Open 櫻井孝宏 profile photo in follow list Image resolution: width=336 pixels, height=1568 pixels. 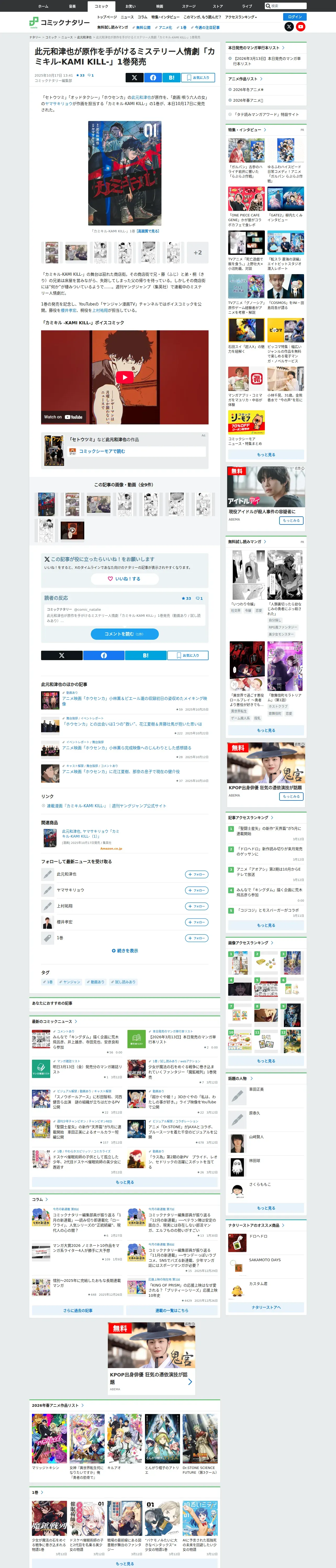48,922
